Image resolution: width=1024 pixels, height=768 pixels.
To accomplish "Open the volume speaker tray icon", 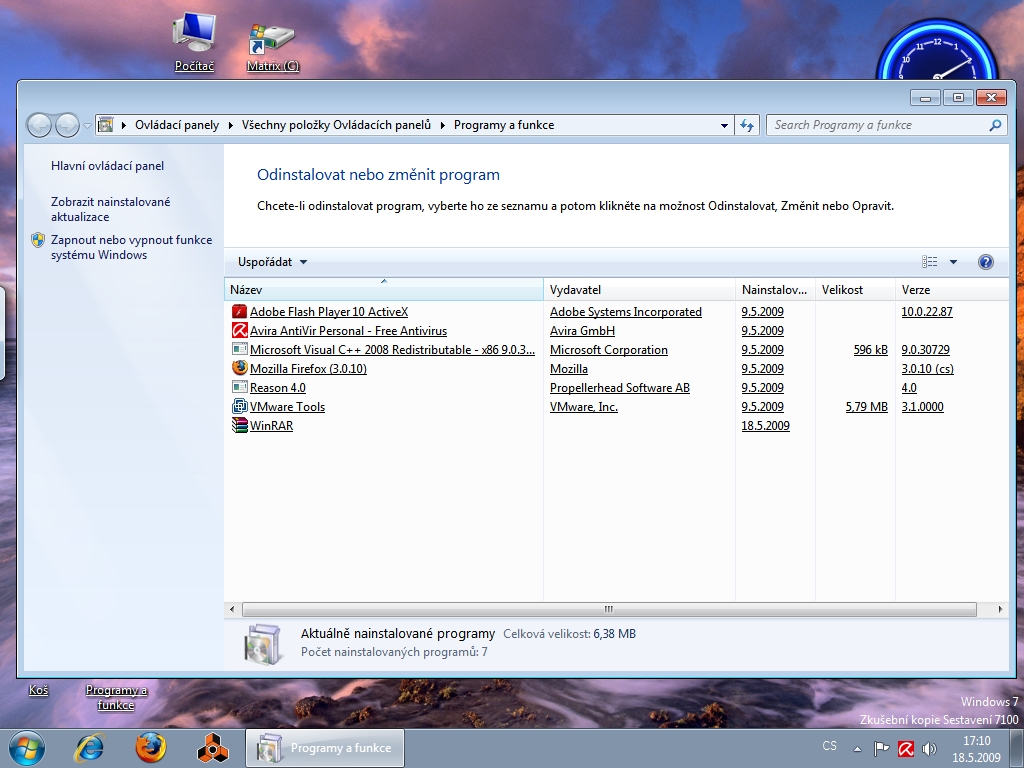I will click(929, 748).
